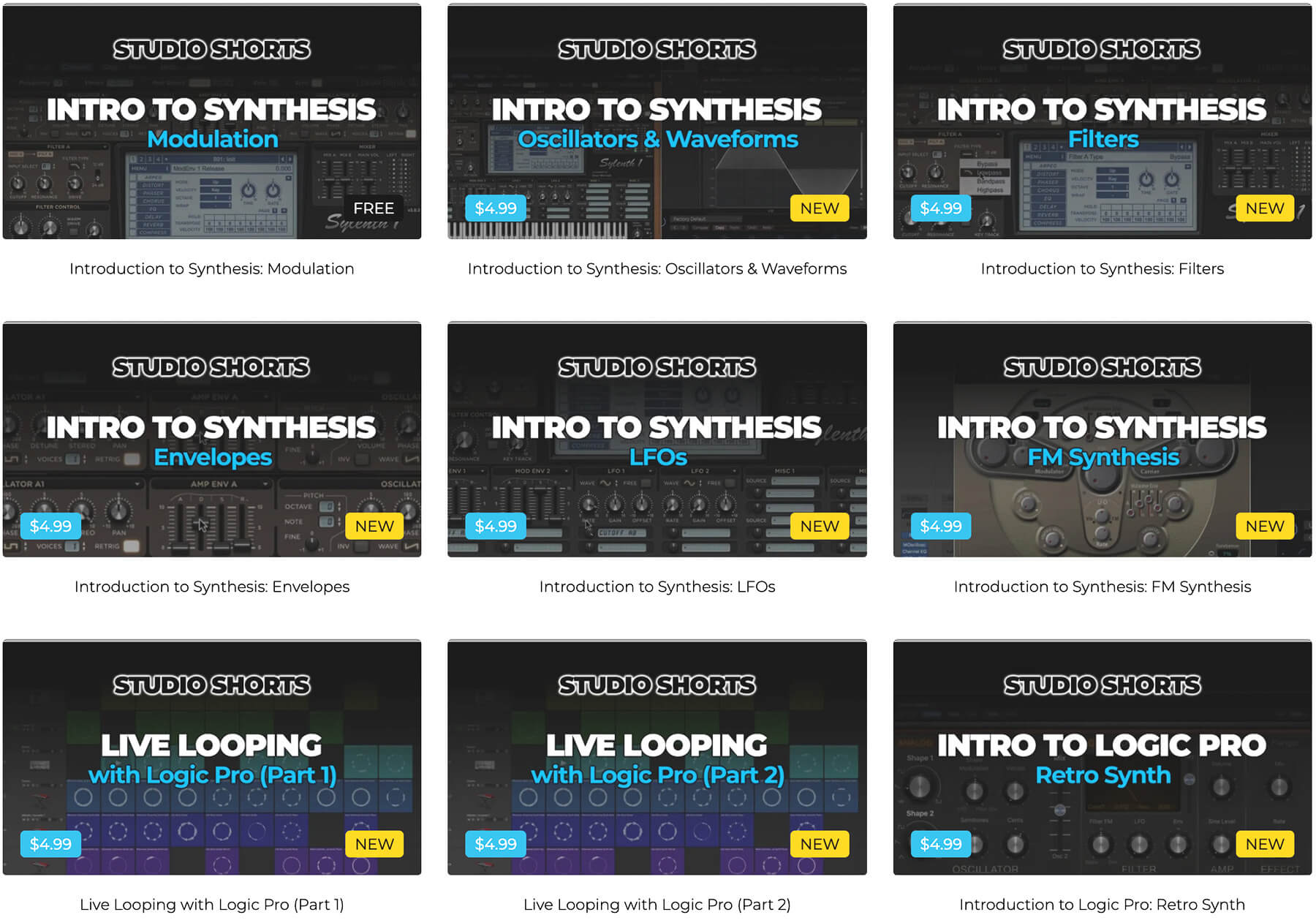Open the Intro to Synthesis LFOs thumbnail
This screenshot has height=923, width=1316.
pyautogui.click(x=657, y=440)
